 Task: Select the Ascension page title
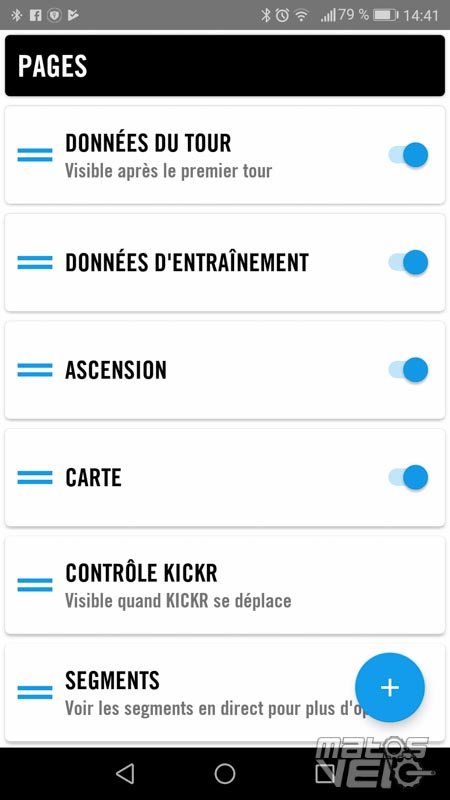tap(116, 370)
